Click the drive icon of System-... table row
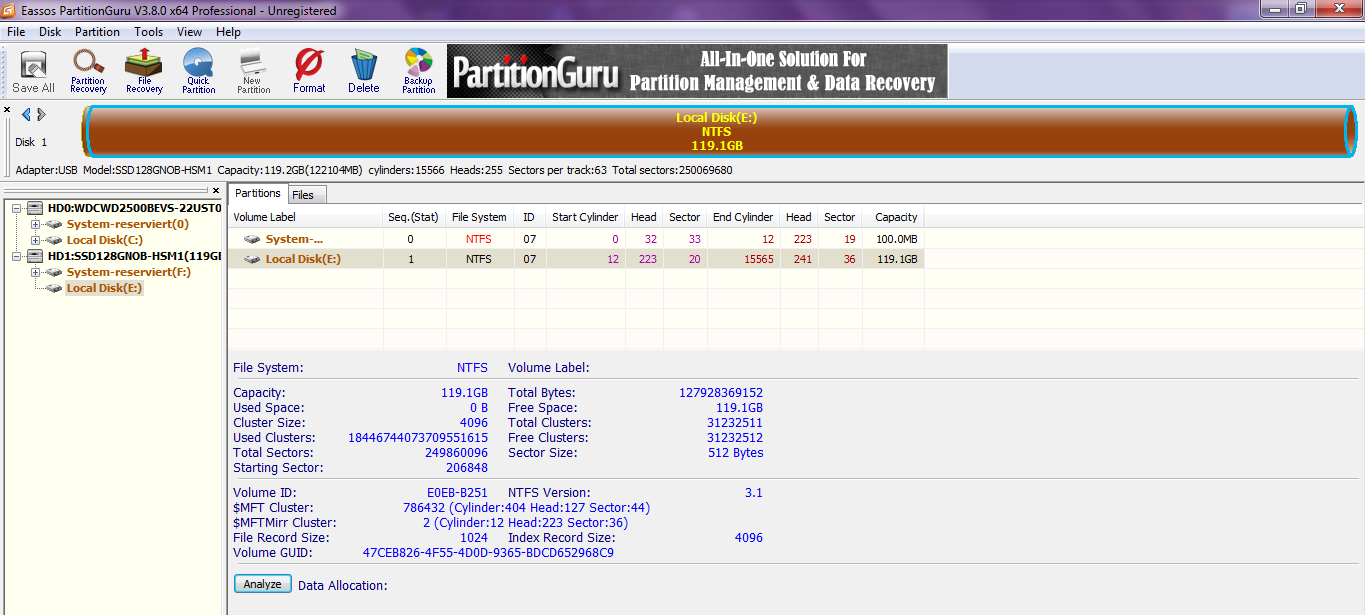The height and width of the screenshot is (615, 1365). [252, 239]
